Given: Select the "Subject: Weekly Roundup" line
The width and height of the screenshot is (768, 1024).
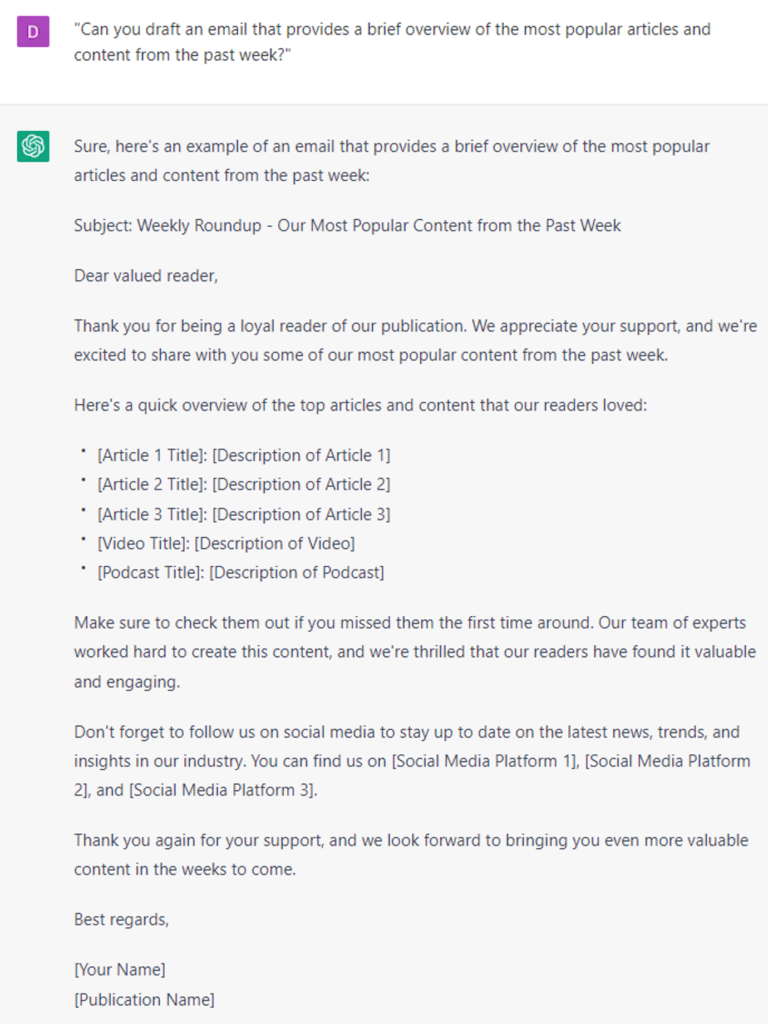Looking at the screenshot, I should tap(347, 225).
